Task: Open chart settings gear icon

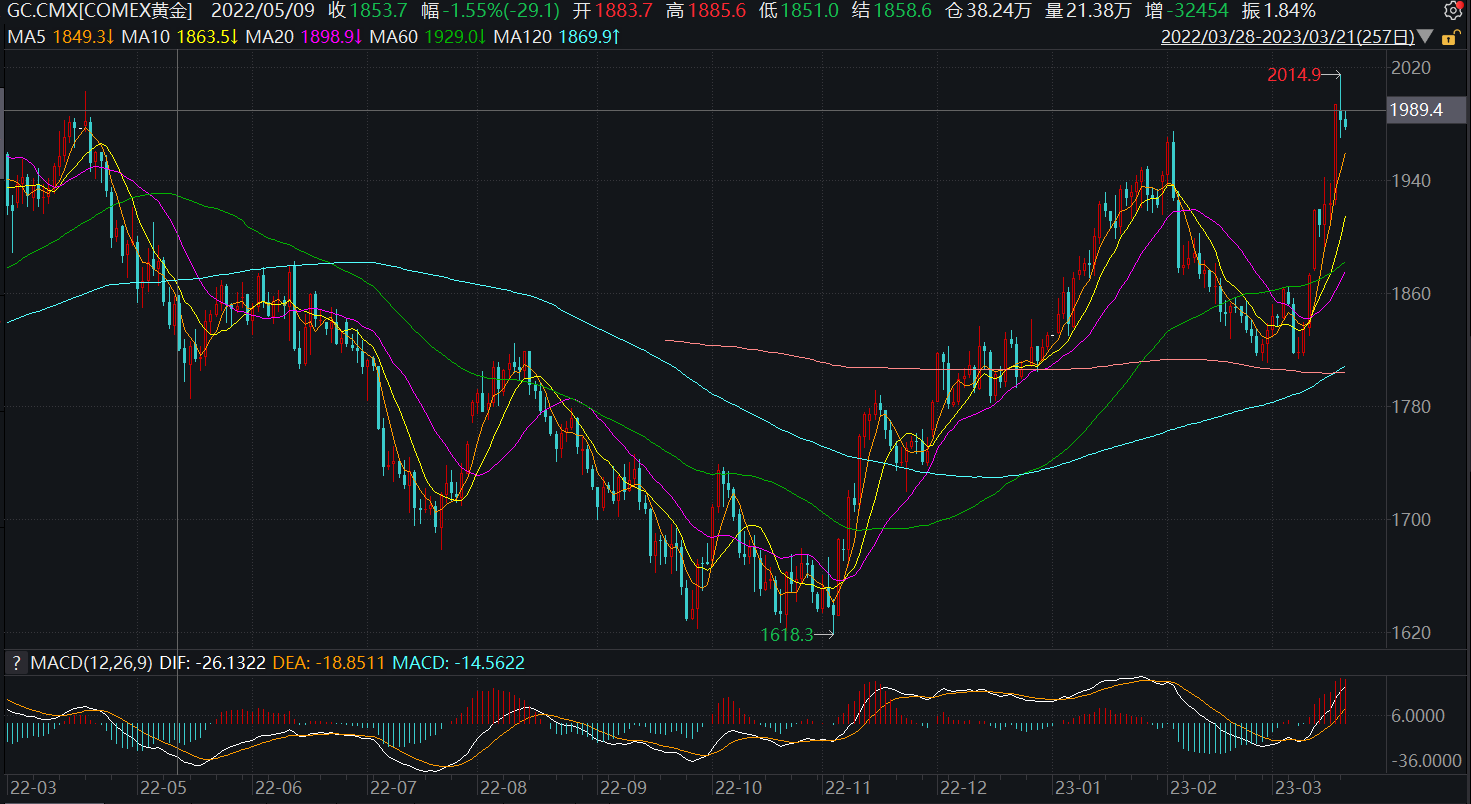Action: (x=1453, y=12)
